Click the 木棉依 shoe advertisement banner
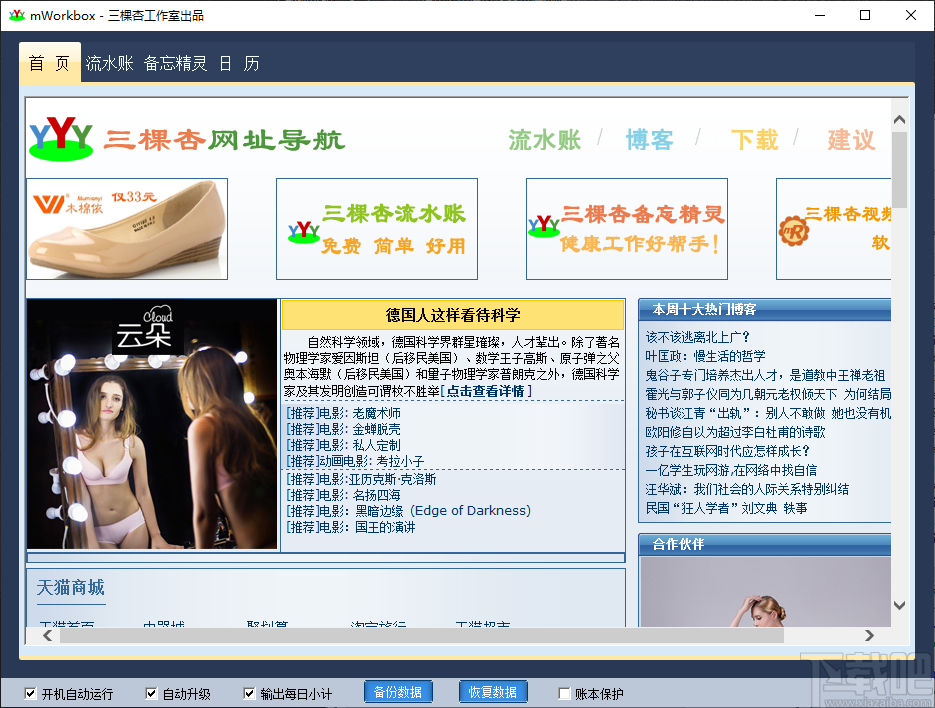 (127, 229)
